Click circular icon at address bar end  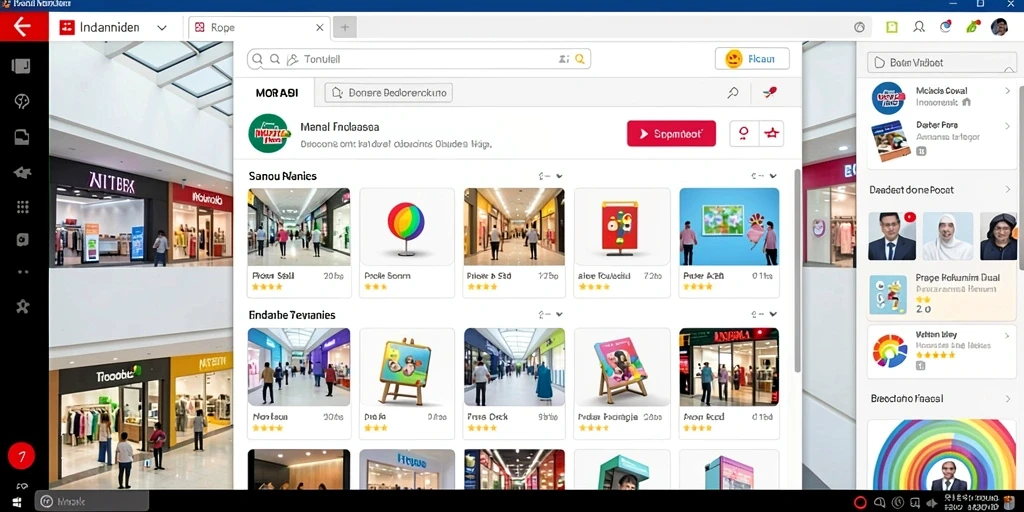click(x=859, y=27)
